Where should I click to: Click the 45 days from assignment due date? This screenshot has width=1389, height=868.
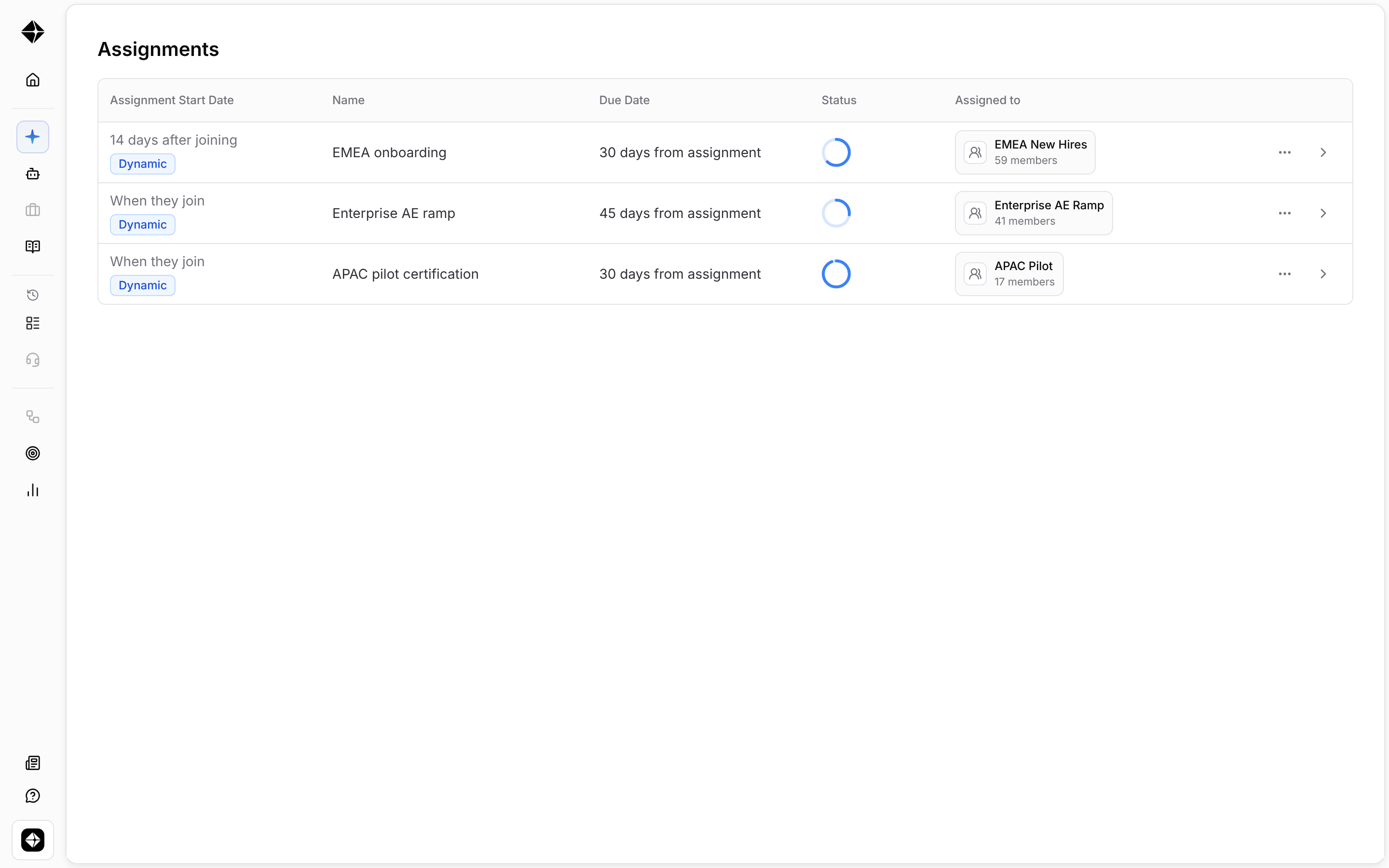680,214
